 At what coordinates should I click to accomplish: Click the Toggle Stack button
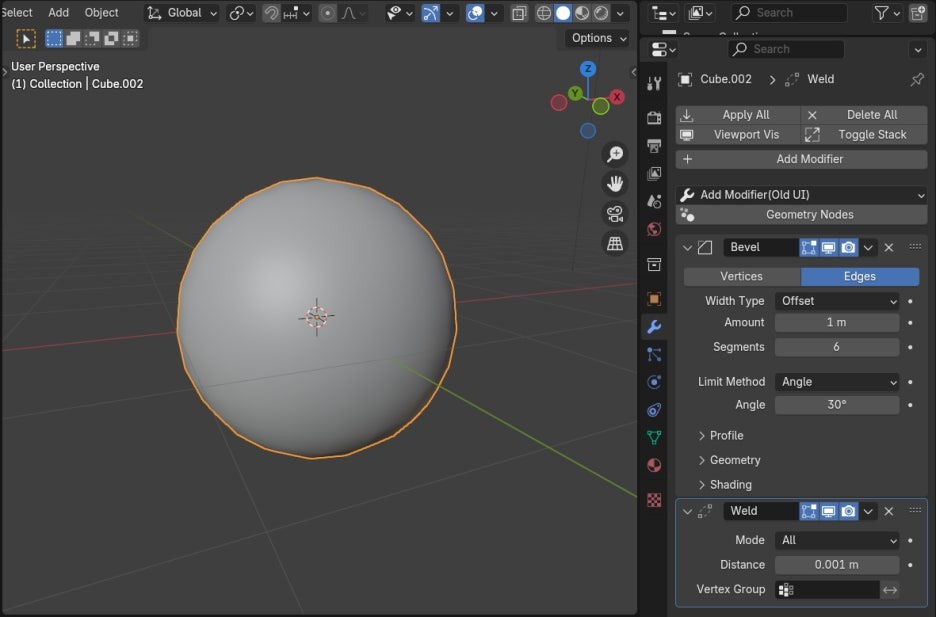click(864, 135)
